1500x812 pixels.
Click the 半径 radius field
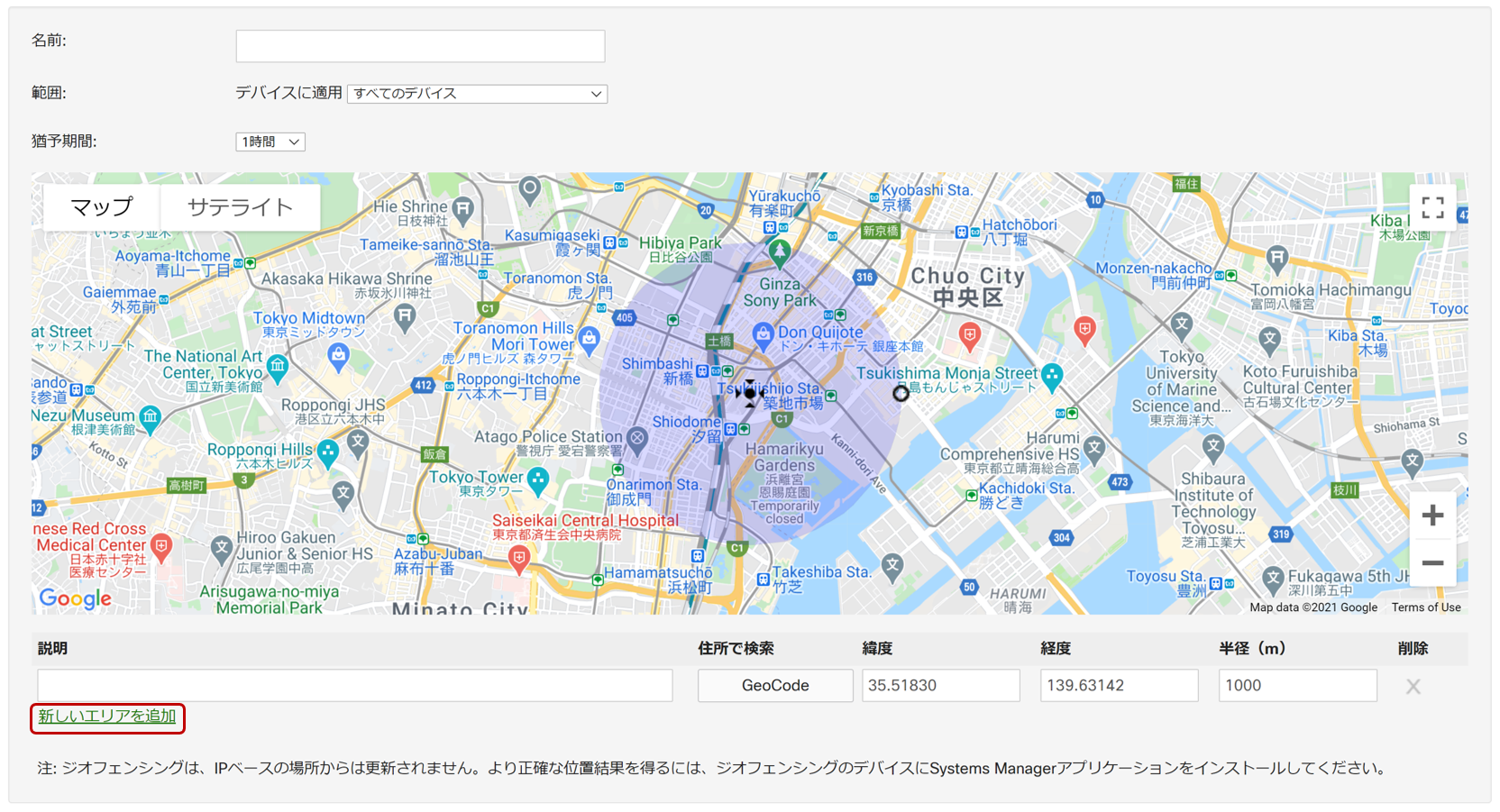pos(1298,685)
